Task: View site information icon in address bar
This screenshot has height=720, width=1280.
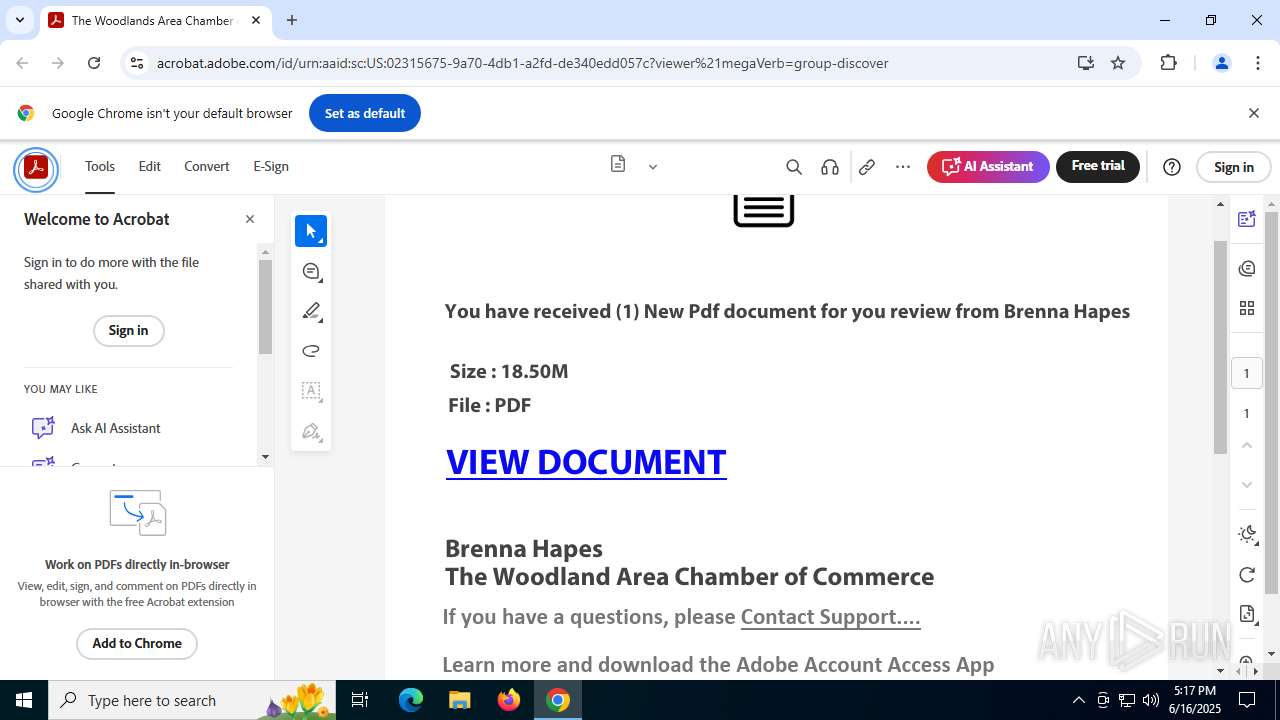Action: pyautogui.click(x=137, y=63)
